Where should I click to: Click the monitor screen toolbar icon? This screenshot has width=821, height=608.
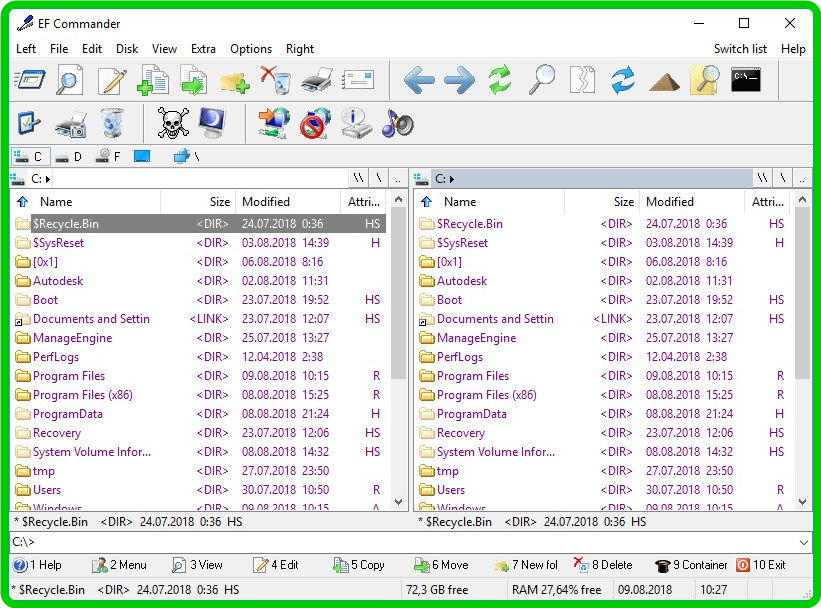tap(213, 123)
